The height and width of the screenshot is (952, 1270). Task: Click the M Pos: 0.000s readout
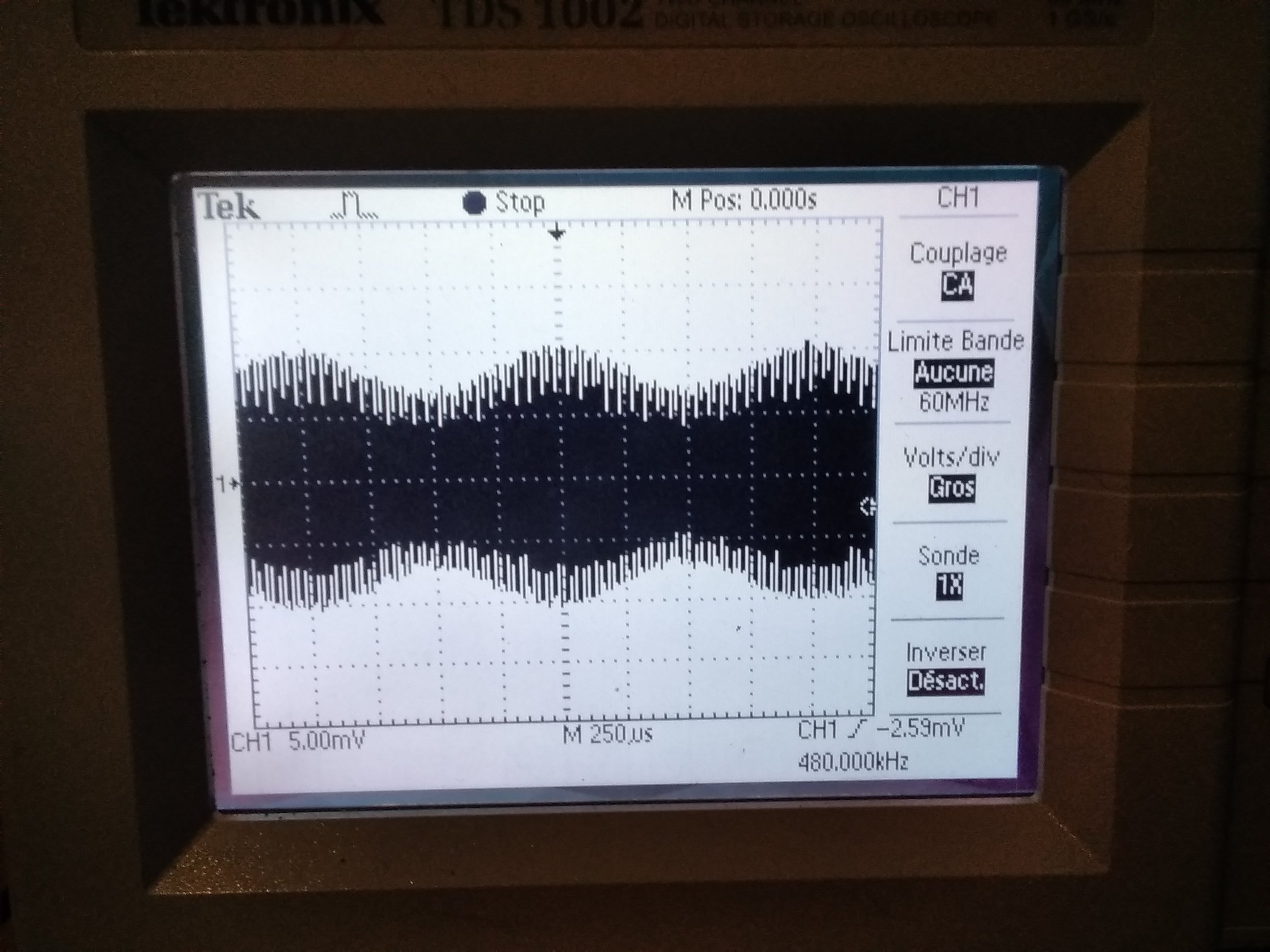[x=743, y=200]
